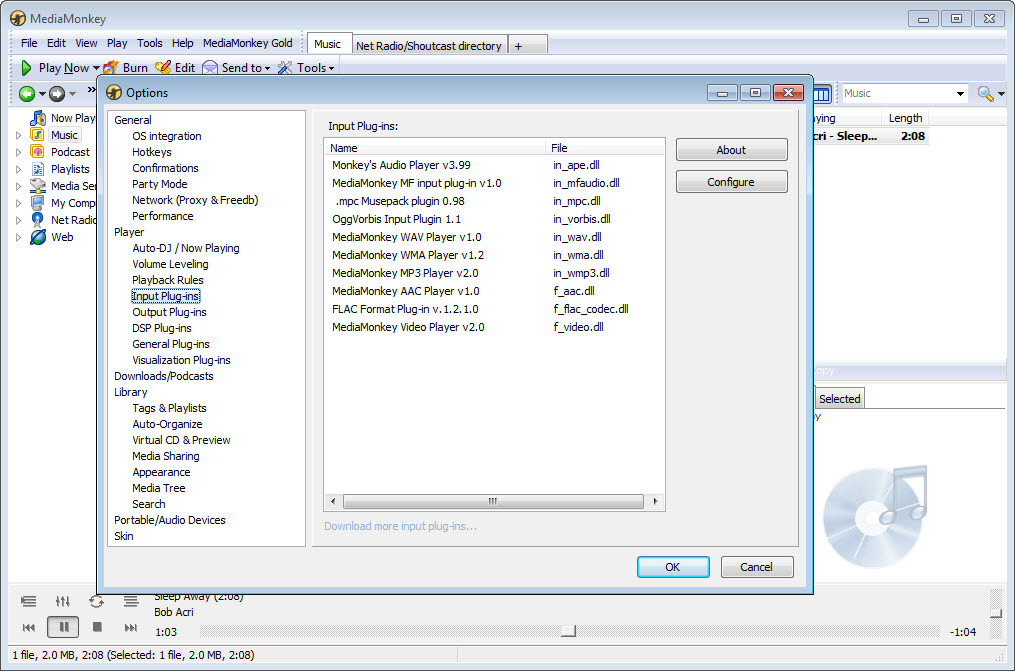Select Volume Leveling in the Options tree

[170, 264]
